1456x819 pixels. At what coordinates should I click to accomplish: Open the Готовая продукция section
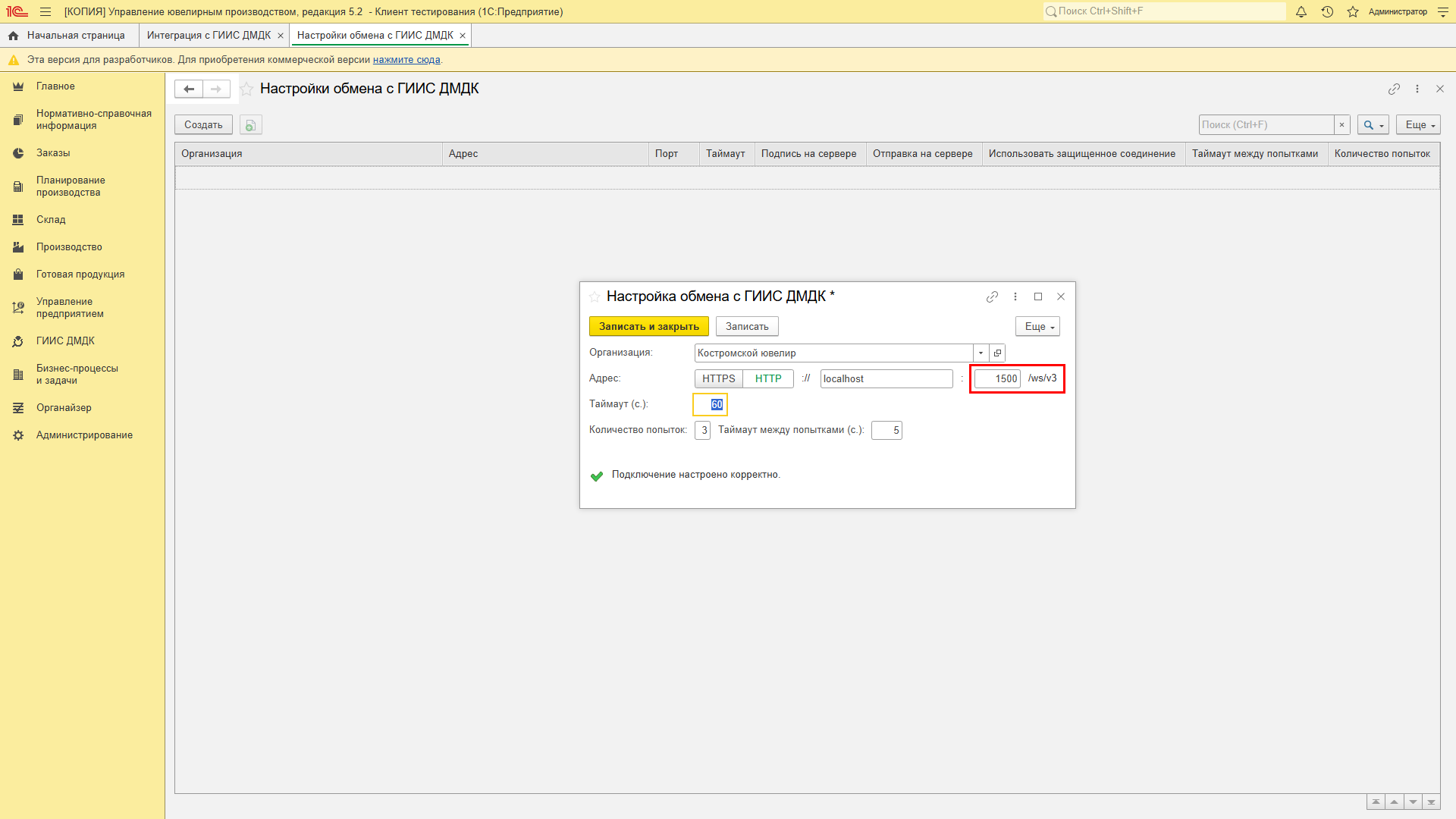[80, 275]
